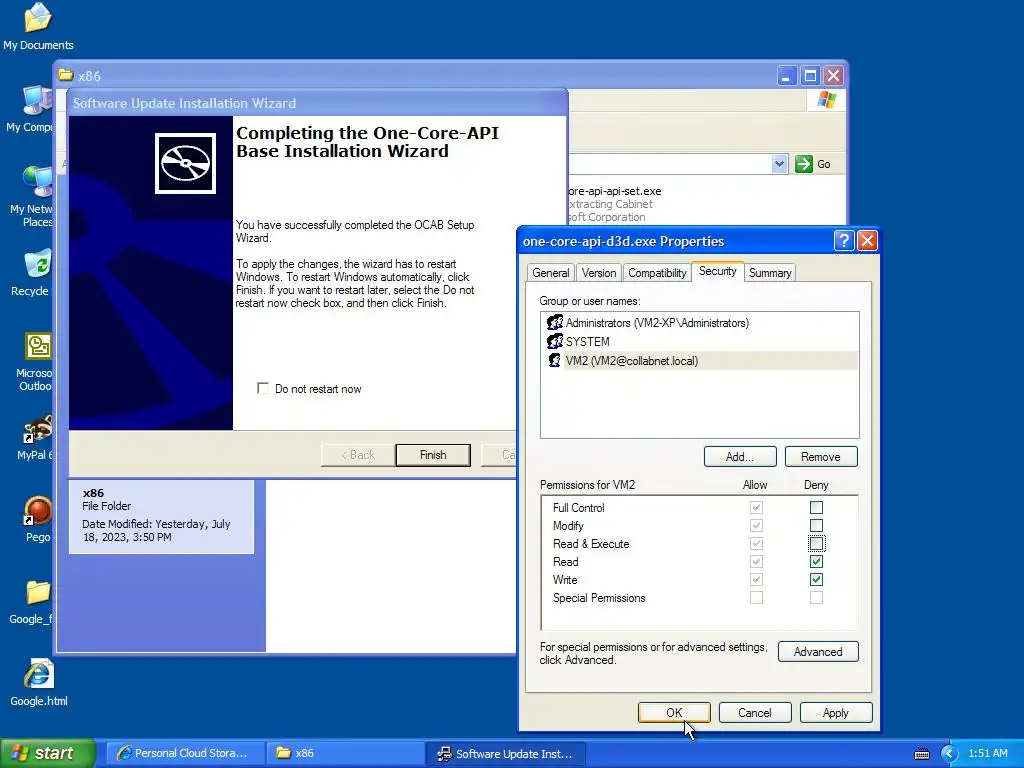Select the SYSTEM entry in list
Image resolution: width=1024 pixels, height=768 pixels.
(x=699, y=342)
